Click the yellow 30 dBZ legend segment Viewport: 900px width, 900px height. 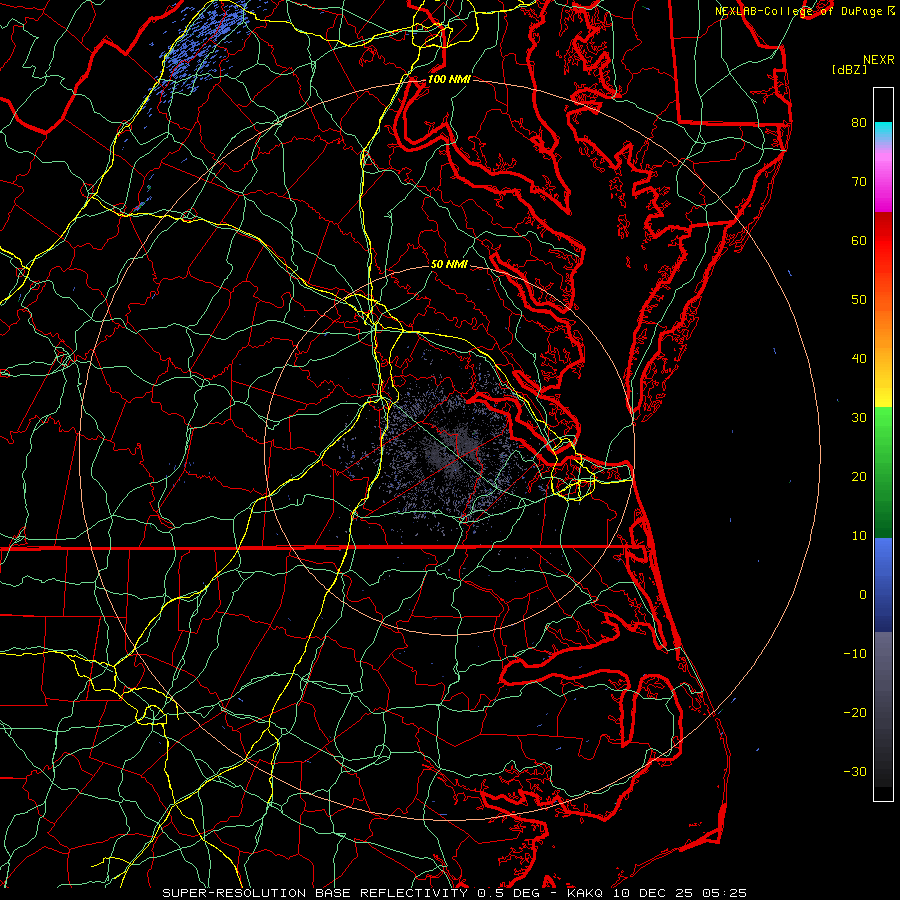point(882,397)
